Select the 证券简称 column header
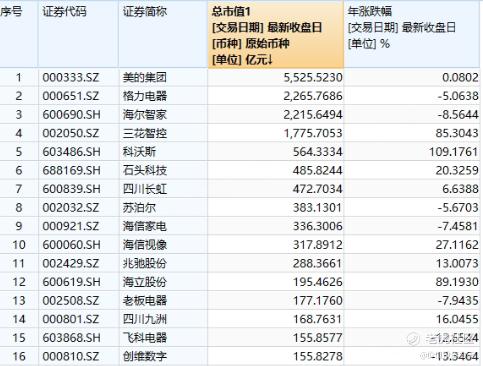Screen dimensions: 483x366 [163, 34]
